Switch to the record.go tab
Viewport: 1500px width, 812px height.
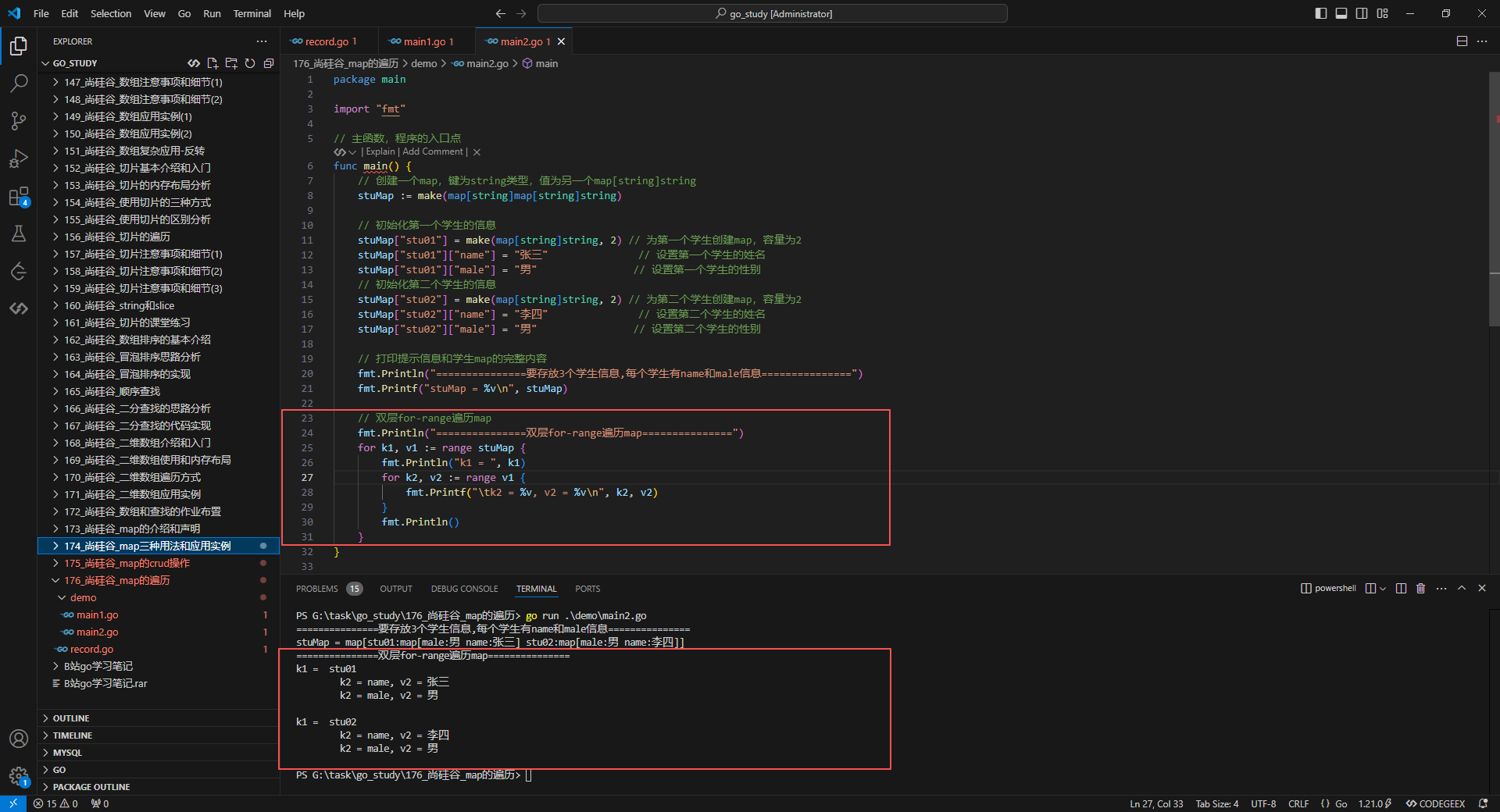click(329, 41)
